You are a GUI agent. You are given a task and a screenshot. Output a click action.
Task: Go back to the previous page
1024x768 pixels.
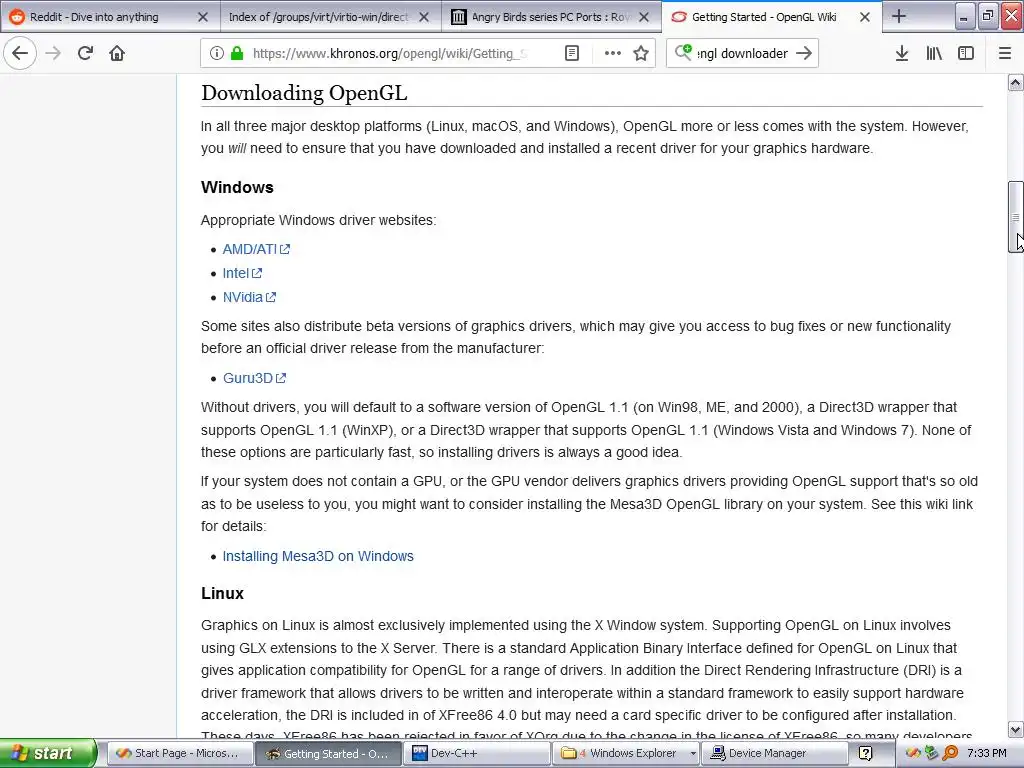(20, 53)
